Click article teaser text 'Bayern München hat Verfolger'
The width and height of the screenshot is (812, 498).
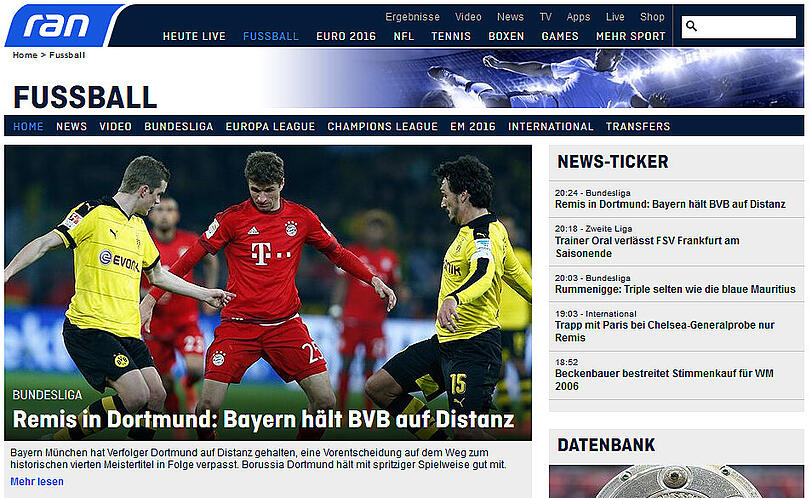pyautogui.click(x=258, y=459)
